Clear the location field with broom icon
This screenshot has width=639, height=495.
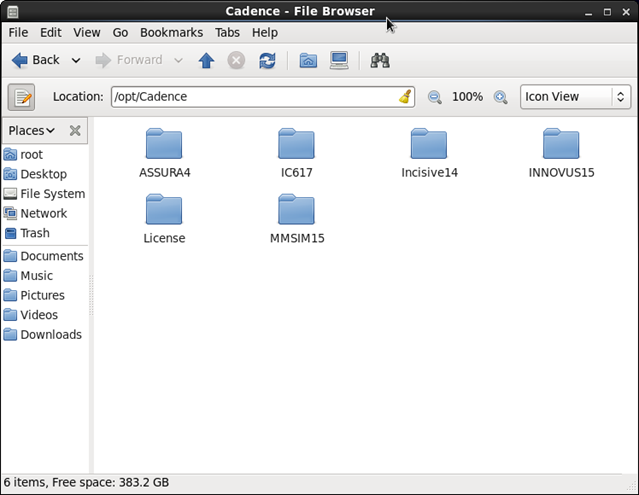tap(405, 97)
